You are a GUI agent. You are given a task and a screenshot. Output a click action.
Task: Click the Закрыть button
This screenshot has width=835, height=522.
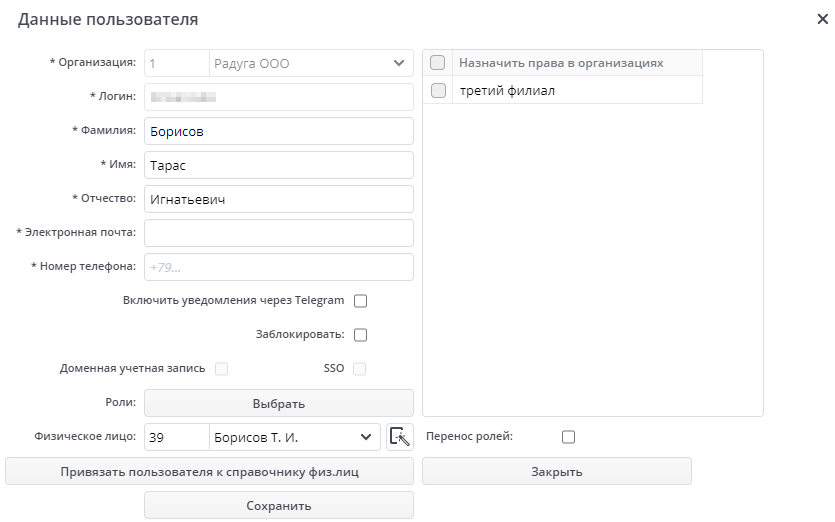click(556, 471)
